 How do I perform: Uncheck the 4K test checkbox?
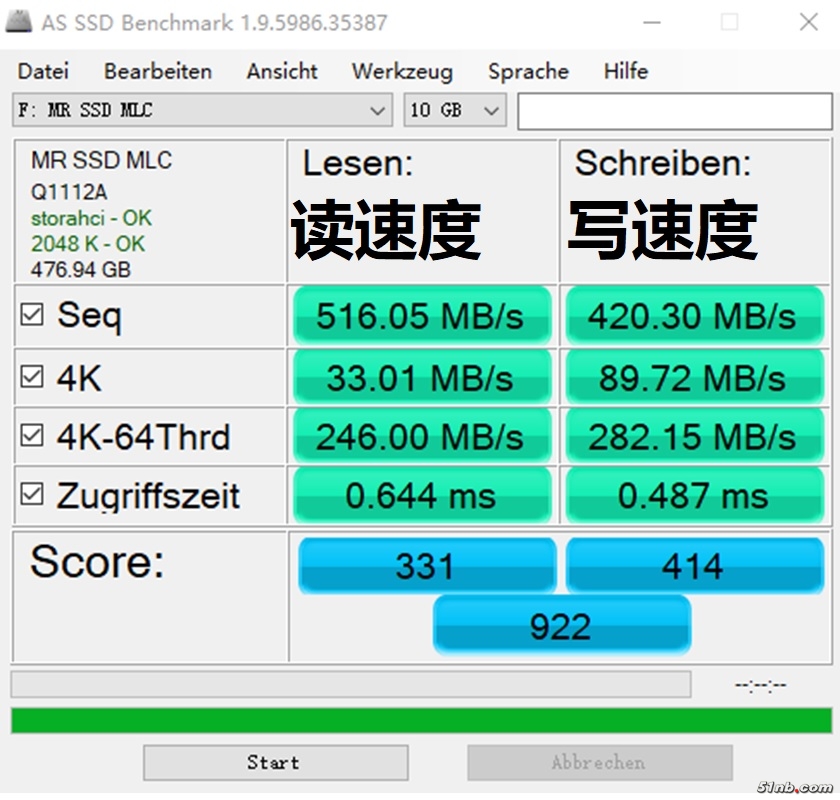pos(32,377)
